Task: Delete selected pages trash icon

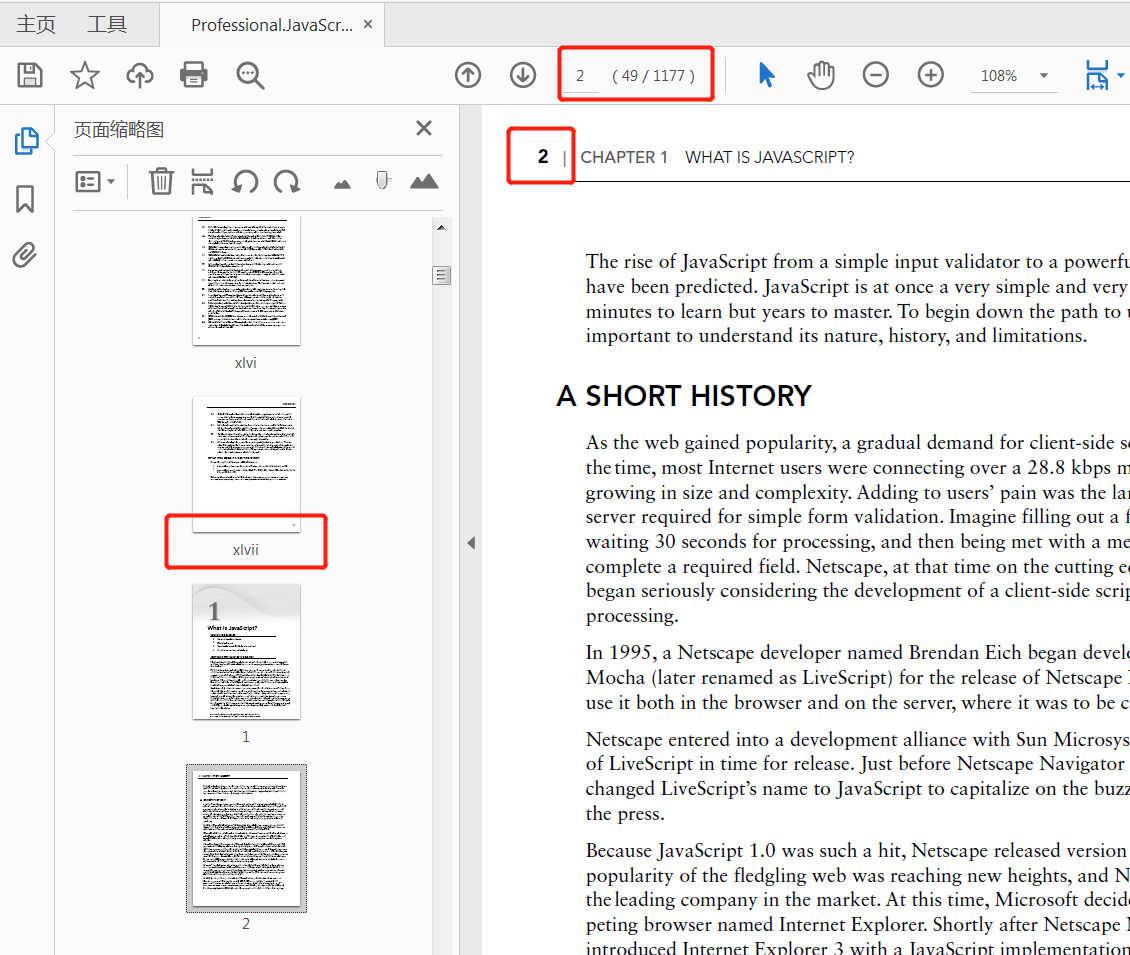Action: point(161,181)
